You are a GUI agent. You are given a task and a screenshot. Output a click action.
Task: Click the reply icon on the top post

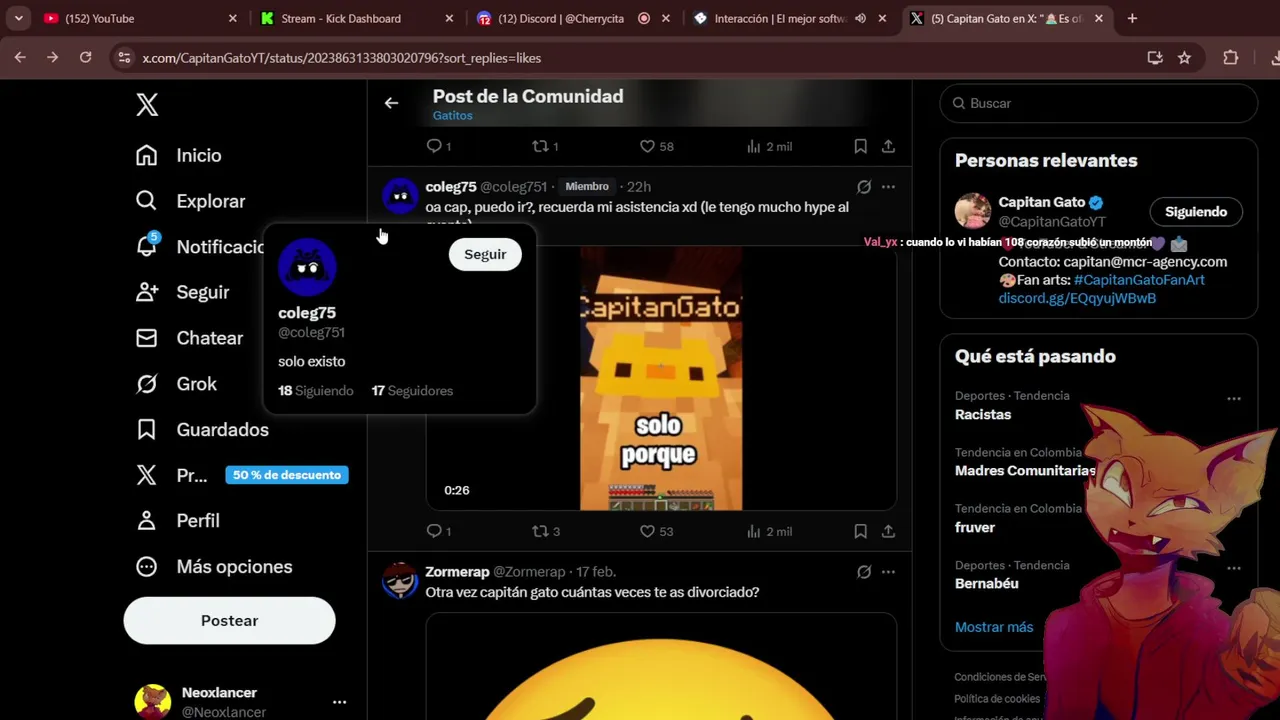[434, 146]
